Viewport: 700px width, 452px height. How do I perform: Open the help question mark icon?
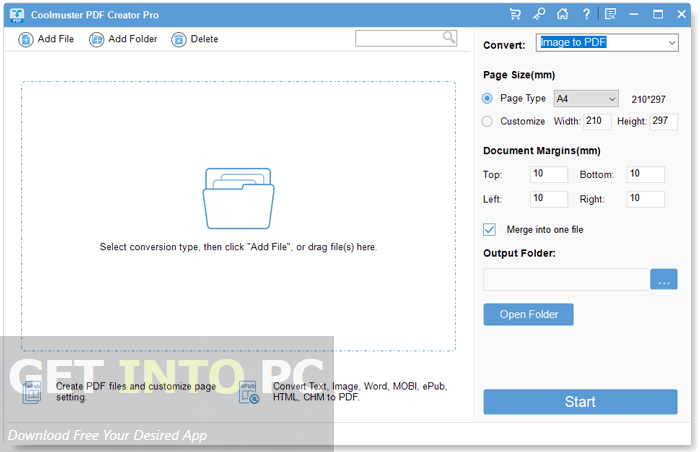[586, 14]
